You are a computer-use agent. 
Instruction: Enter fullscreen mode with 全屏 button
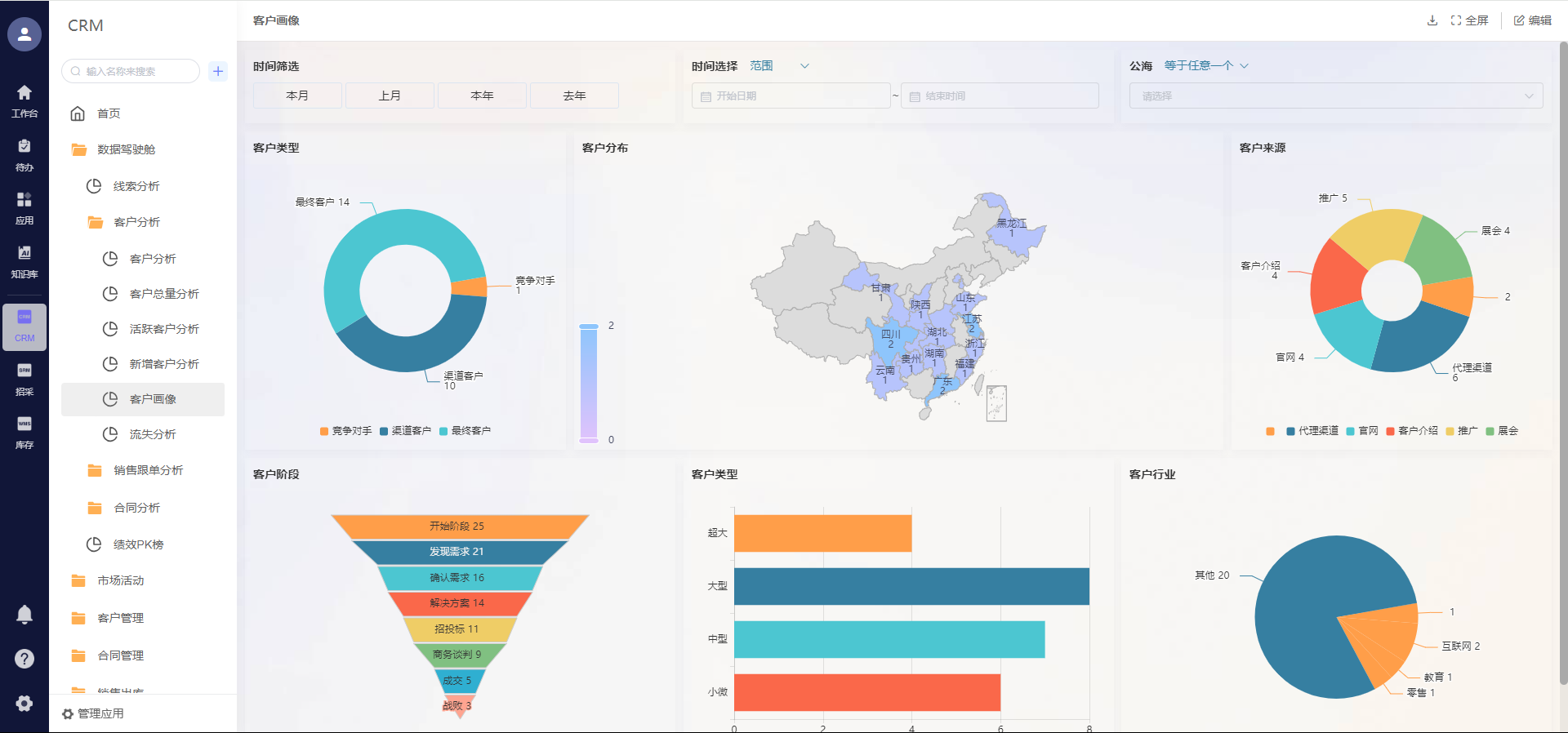(x=1469, y=20)
